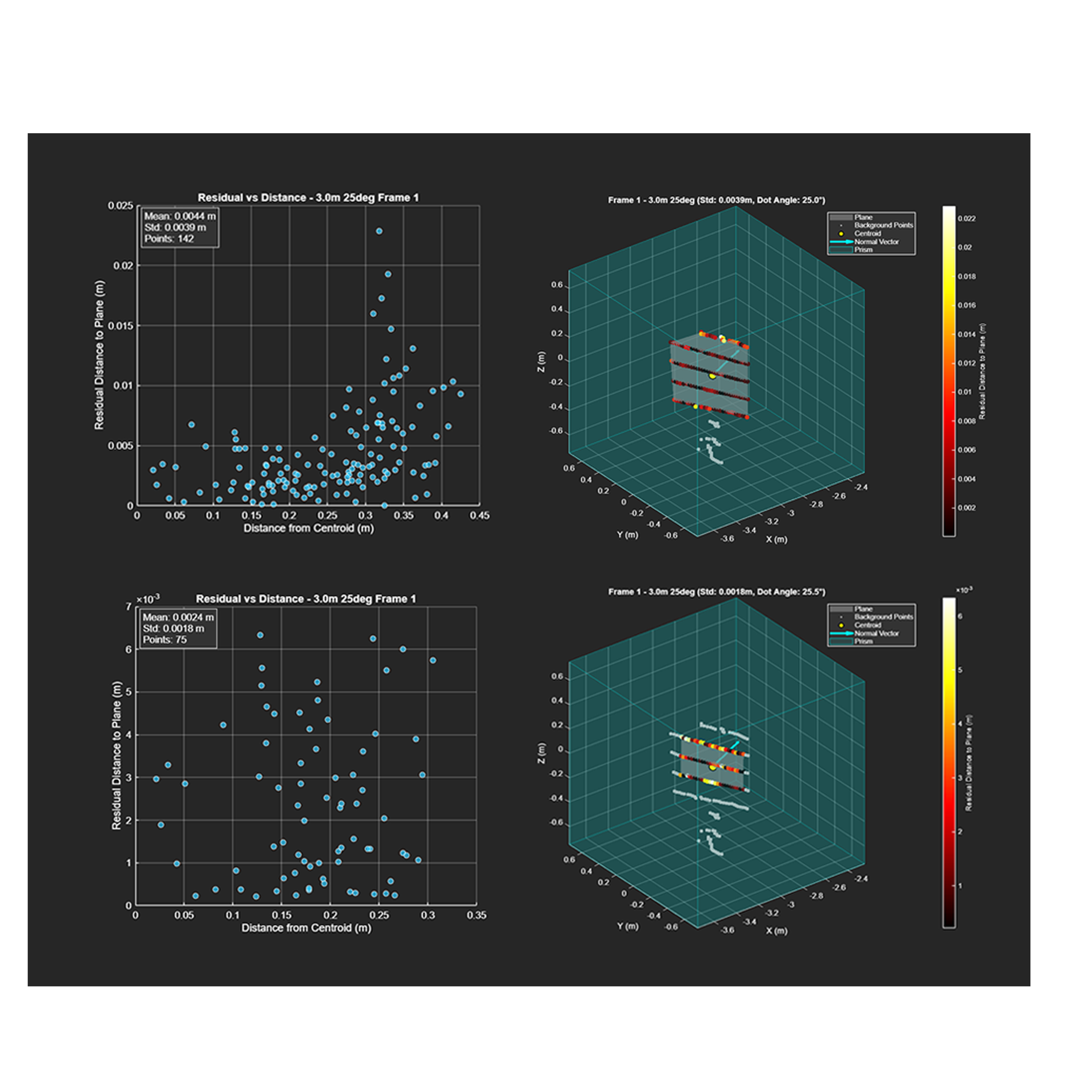Click top-left title 'Residual vs Distance' plot

308,198
